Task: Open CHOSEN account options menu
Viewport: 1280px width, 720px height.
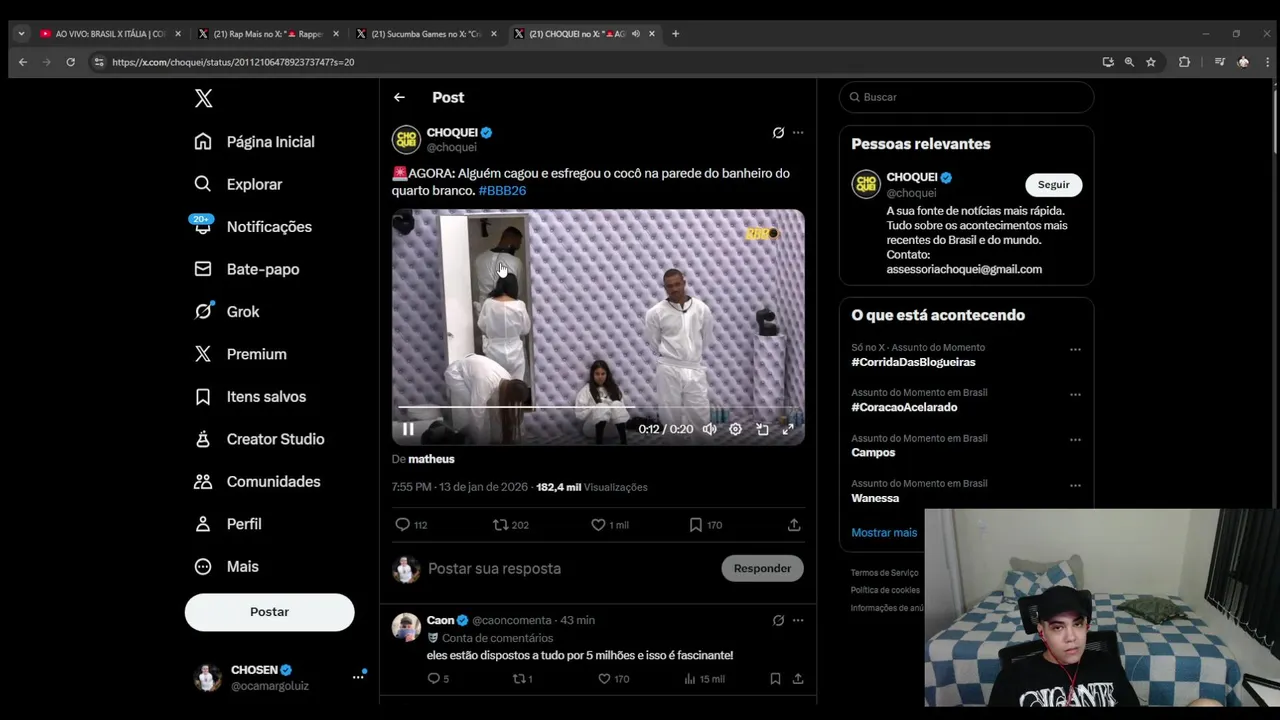Action: 358,677
